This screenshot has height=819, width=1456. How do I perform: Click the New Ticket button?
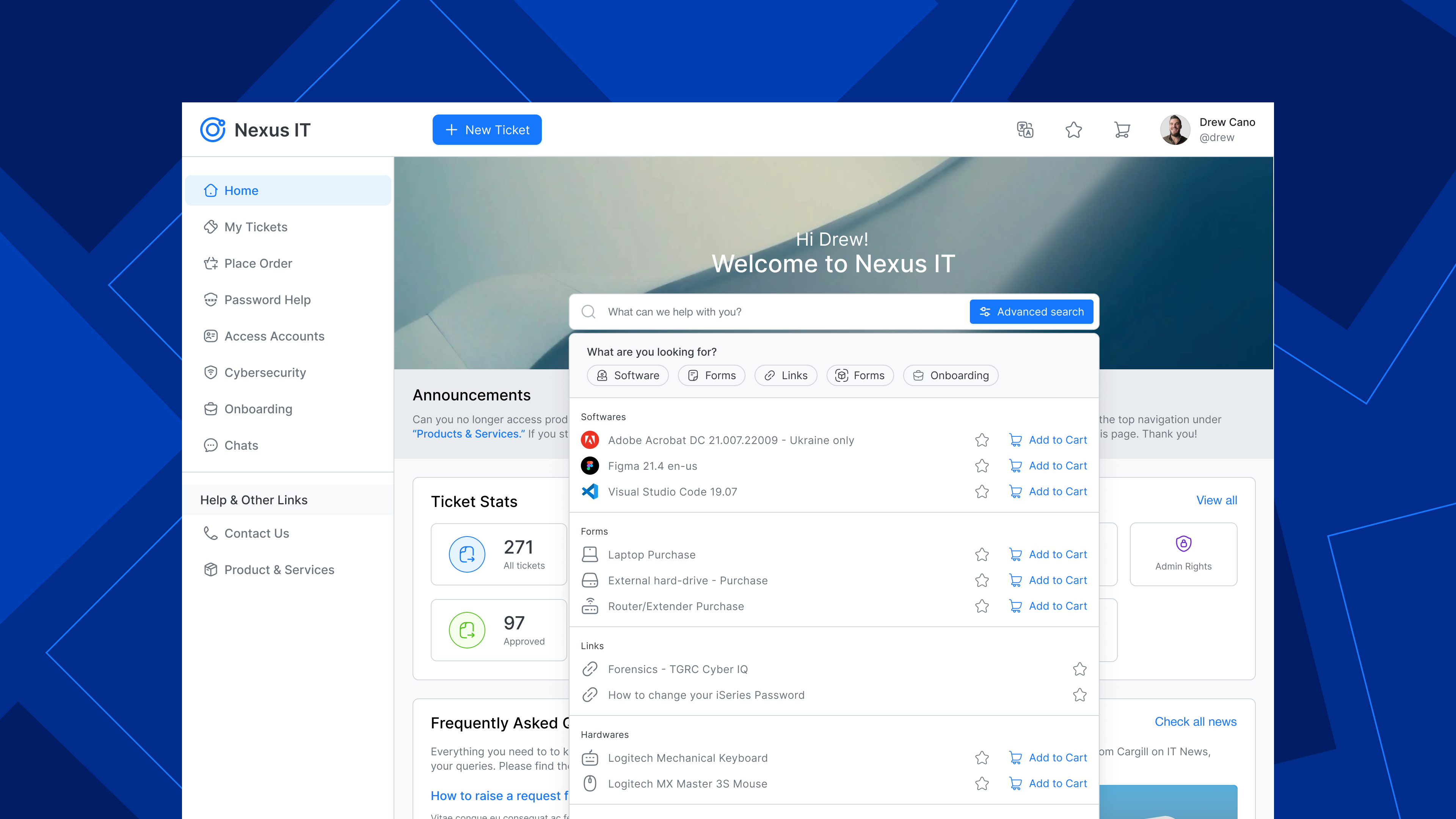[486, 129]
